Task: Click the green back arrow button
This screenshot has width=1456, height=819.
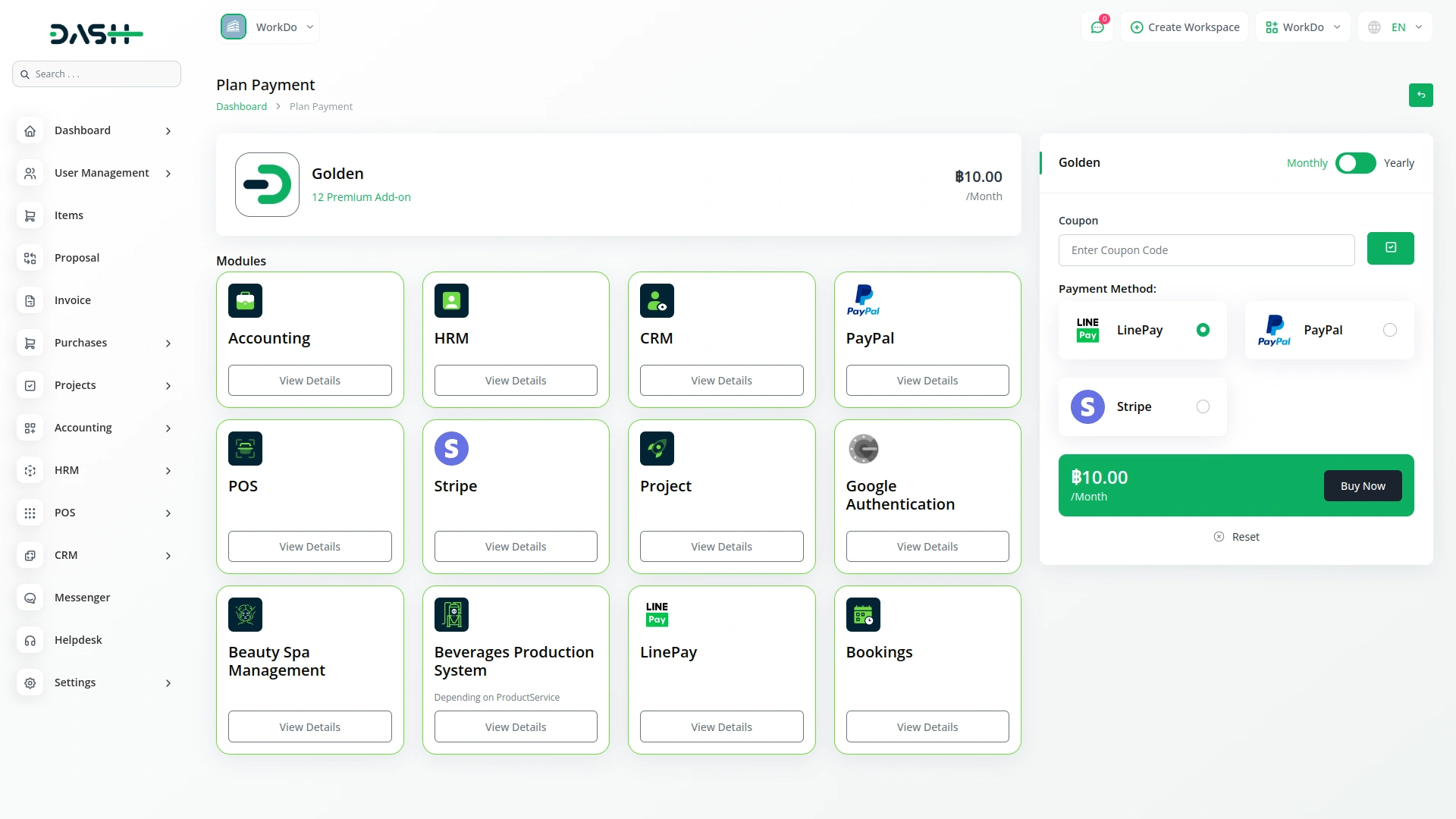Action: click(1421, 96)
